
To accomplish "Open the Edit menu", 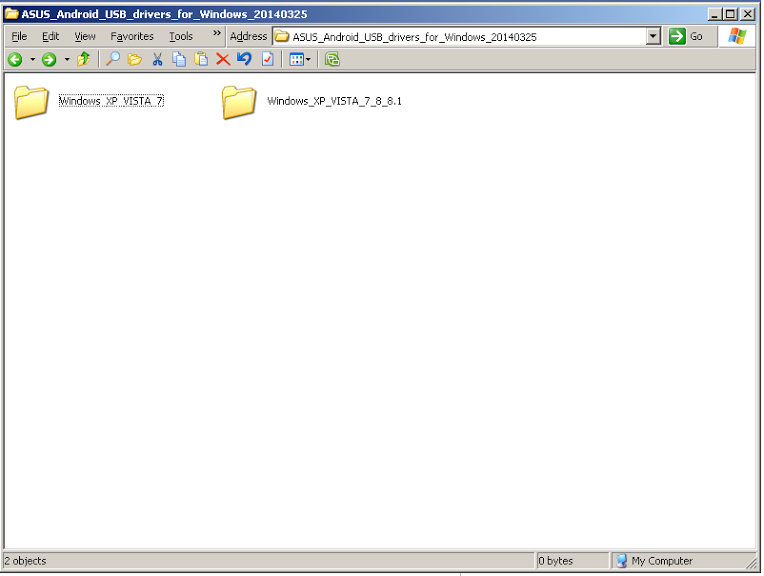I will coord(50,37).
